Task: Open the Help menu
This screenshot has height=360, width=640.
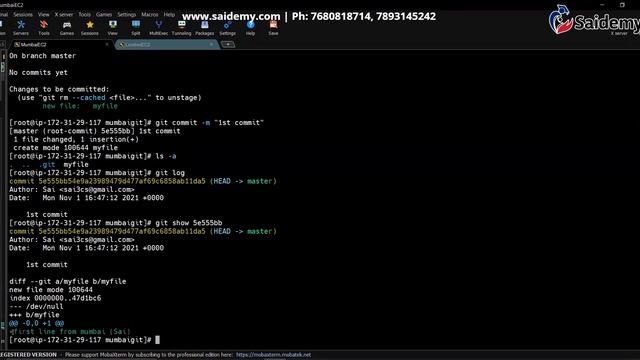Action: click(x=169, y=14)
